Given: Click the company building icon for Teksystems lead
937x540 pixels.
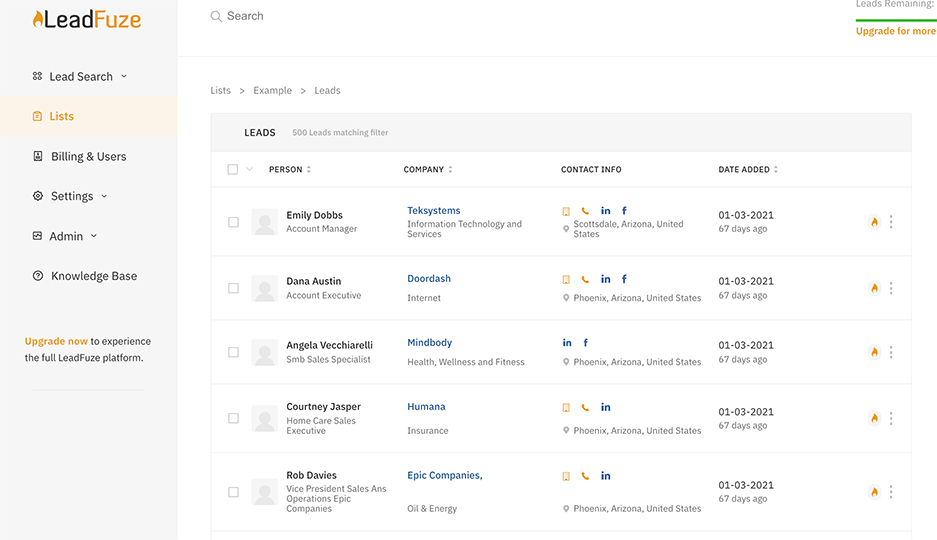Looking at the screenshot, I should pyautogui.click(x=566, y=211).
